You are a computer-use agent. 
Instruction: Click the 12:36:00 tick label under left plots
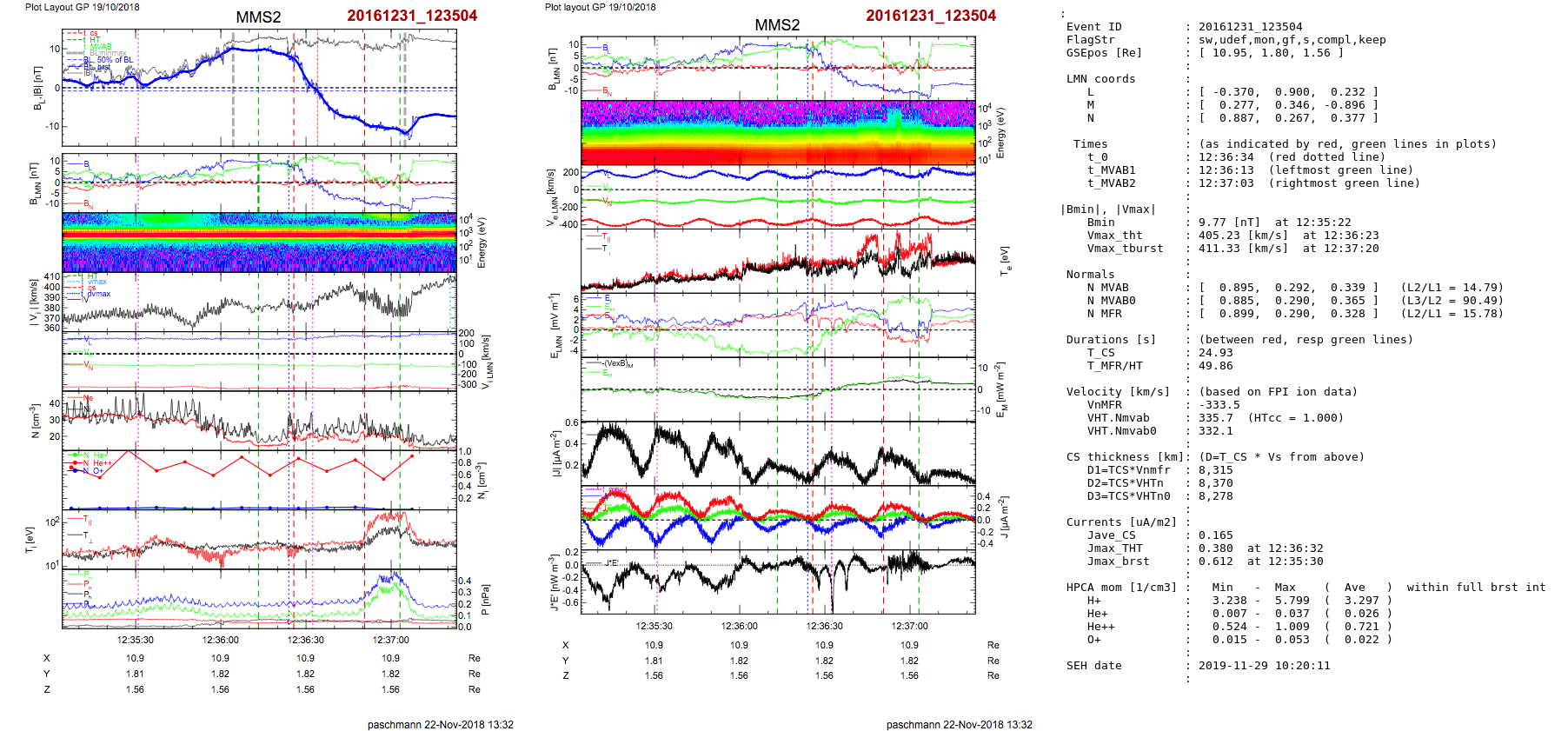[221, 641]
